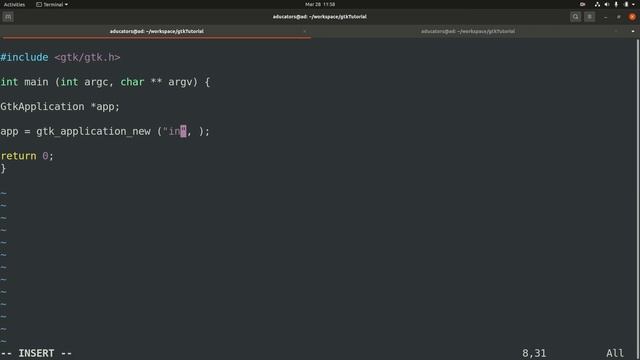Switch to the first active gtkTutorial tab
The width and height of the screenshot is (640, 360).
tap(156, 31)
